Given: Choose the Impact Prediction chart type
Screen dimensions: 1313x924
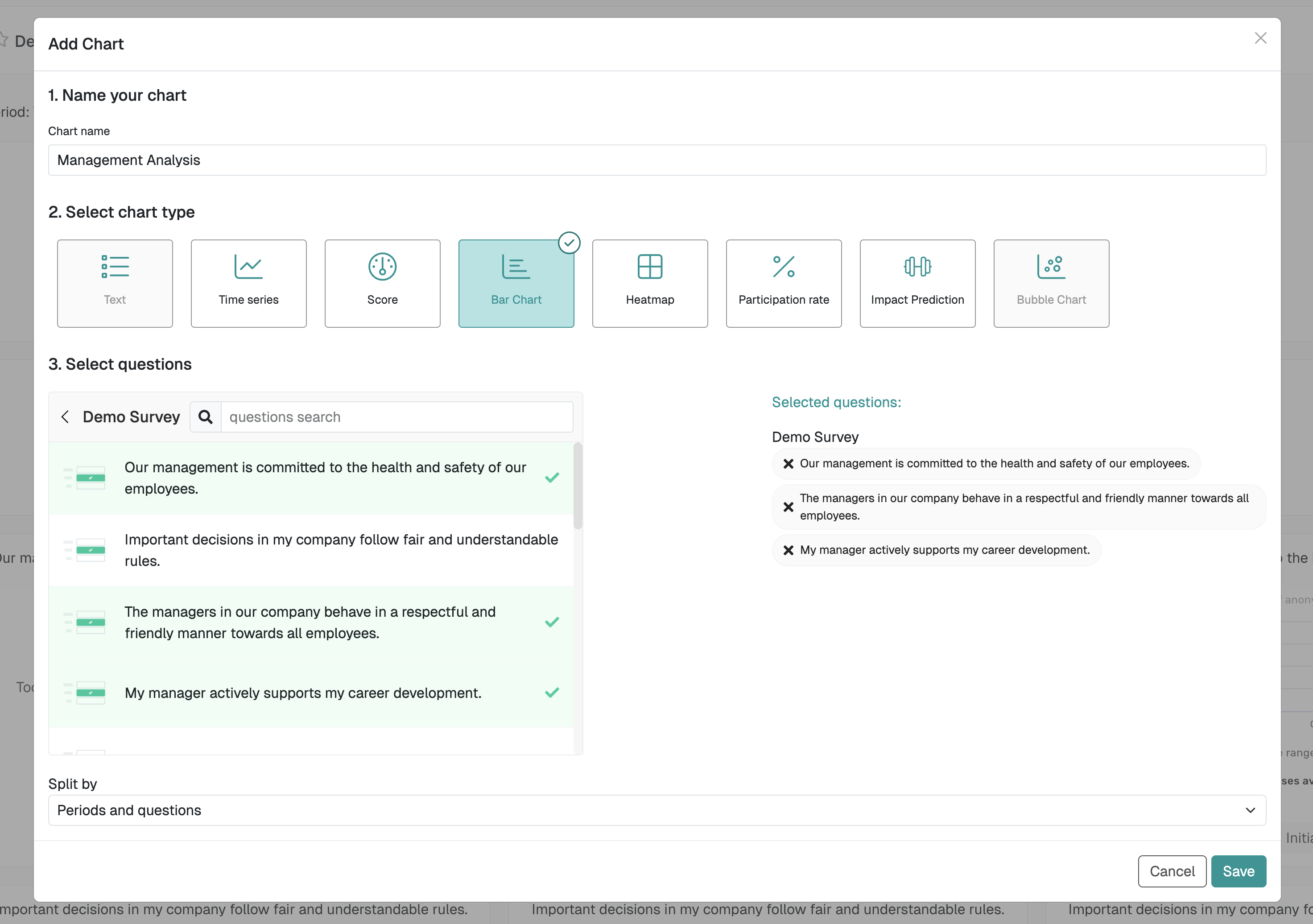Looking at the screenshot, I should pos(917,283).
